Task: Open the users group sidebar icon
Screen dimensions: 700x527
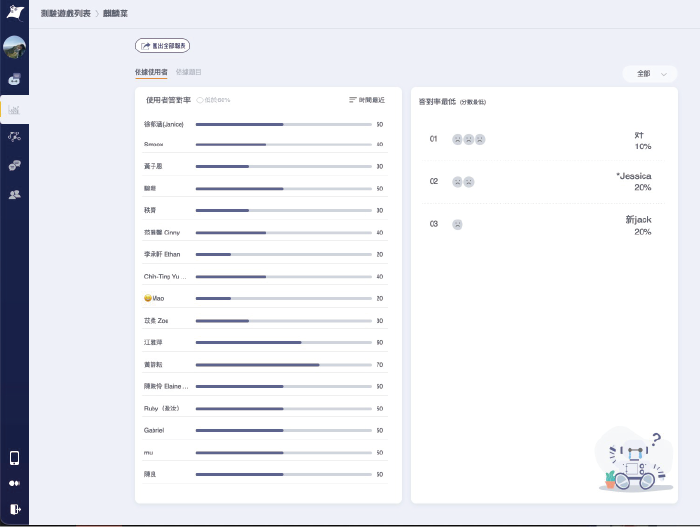Action: pyautogui.click(x=15, y=194)
